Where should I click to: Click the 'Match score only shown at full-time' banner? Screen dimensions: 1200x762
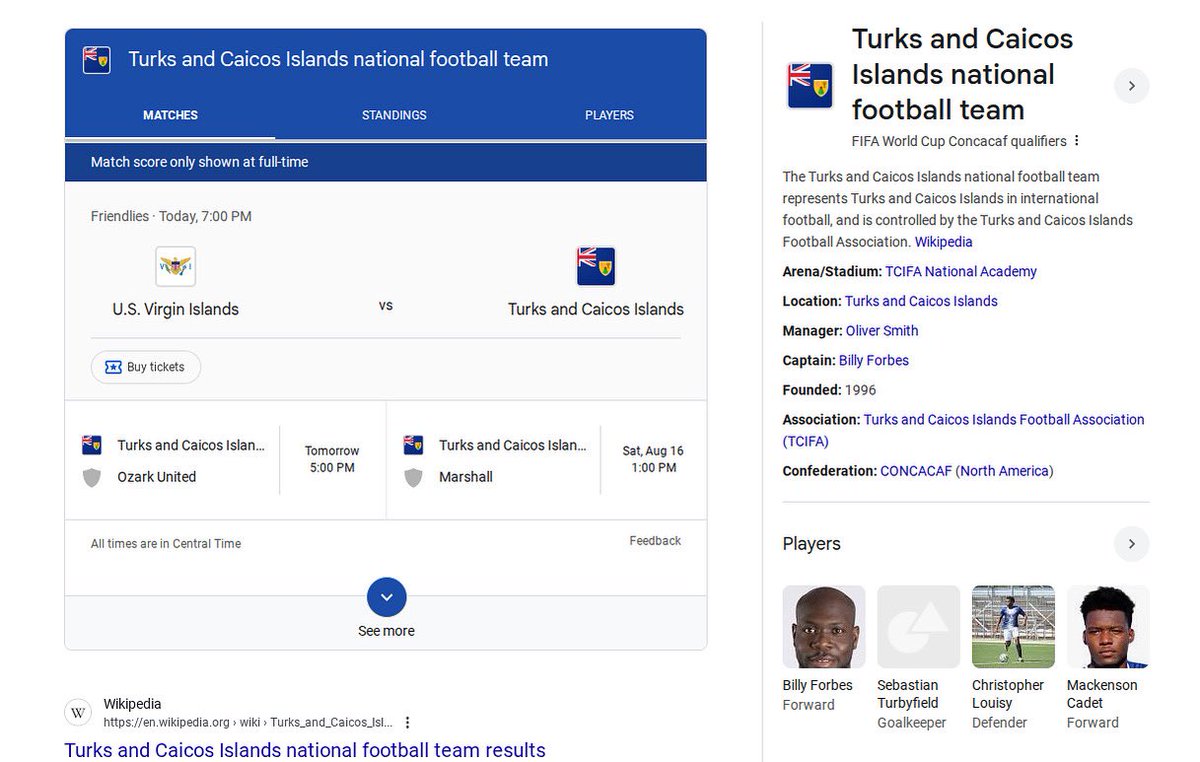coord(386,162)
